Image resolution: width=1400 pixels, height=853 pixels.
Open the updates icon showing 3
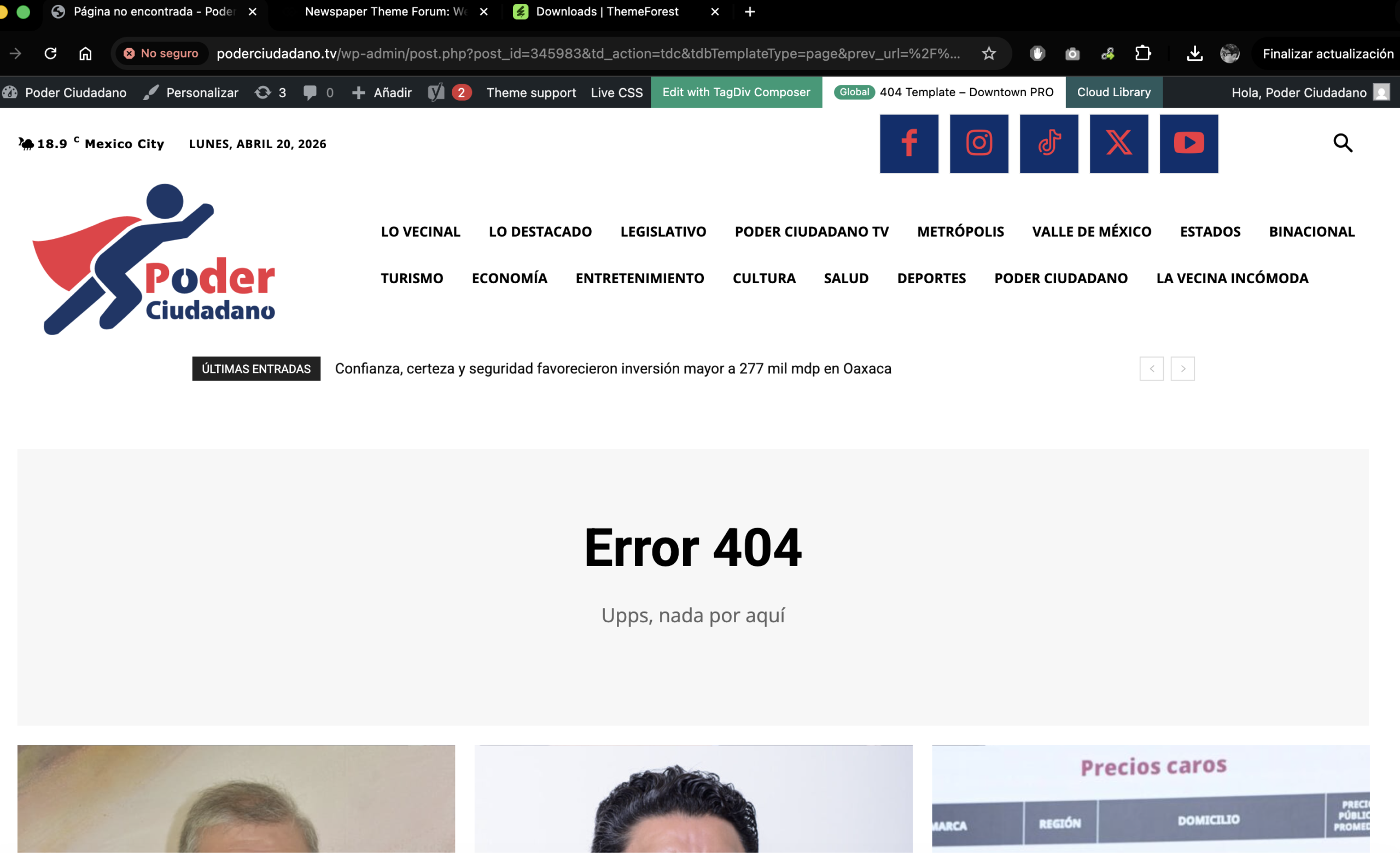271,92
